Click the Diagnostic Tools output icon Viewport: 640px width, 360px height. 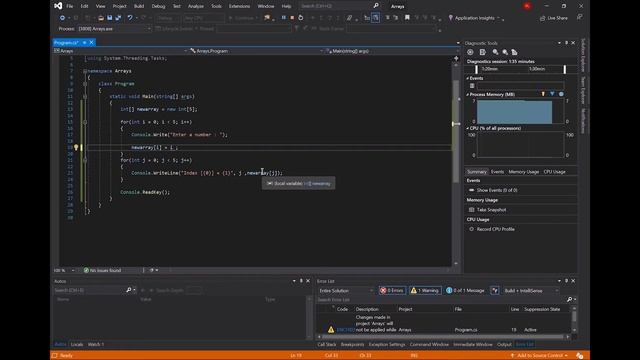click(482, 52)
